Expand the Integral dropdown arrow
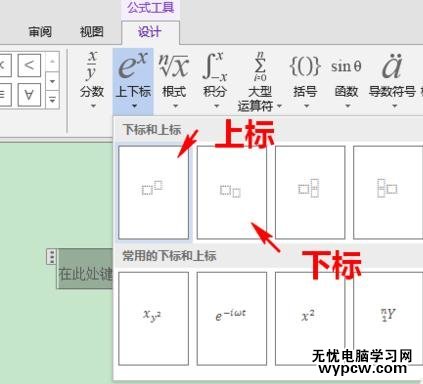423x384 pixels. tap(217, 106)
